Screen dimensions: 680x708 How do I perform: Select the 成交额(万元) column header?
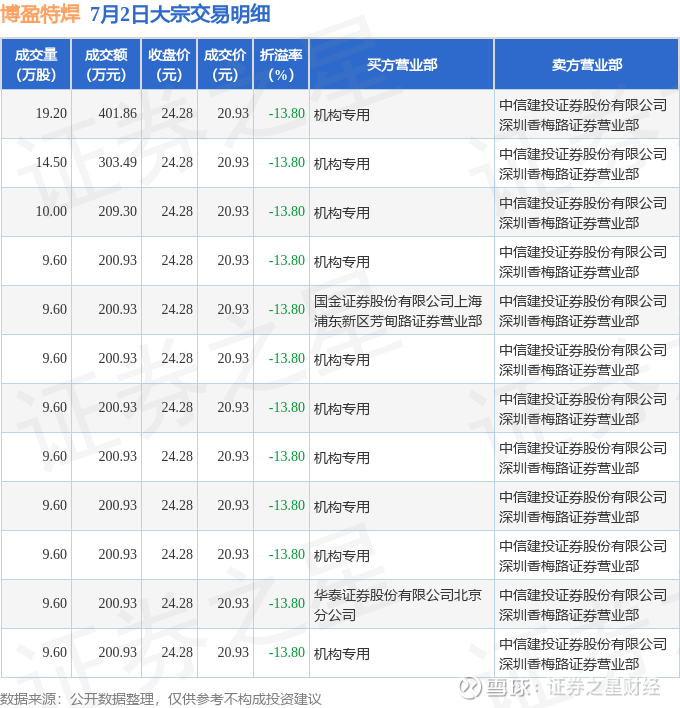click(107, 65)
